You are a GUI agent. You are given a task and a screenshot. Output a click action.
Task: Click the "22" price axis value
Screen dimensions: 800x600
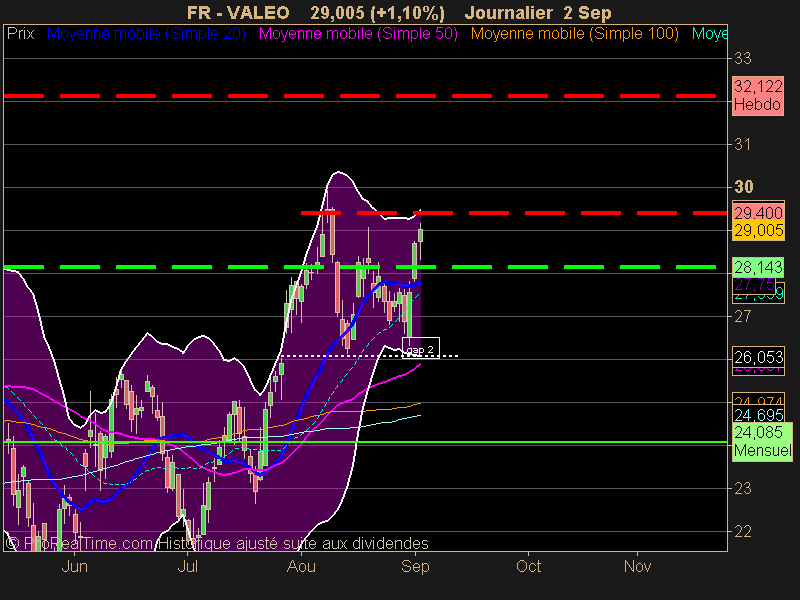pyautogui.click(x=743, y=532)
